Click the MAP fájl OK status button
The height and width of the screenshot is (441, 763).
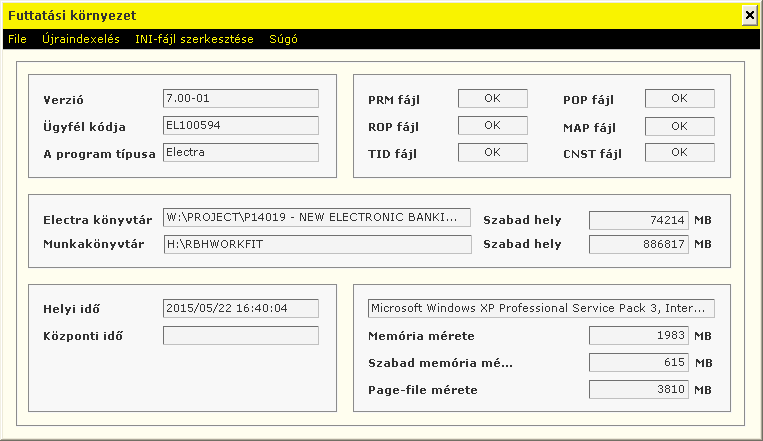(x=680, y=127)
